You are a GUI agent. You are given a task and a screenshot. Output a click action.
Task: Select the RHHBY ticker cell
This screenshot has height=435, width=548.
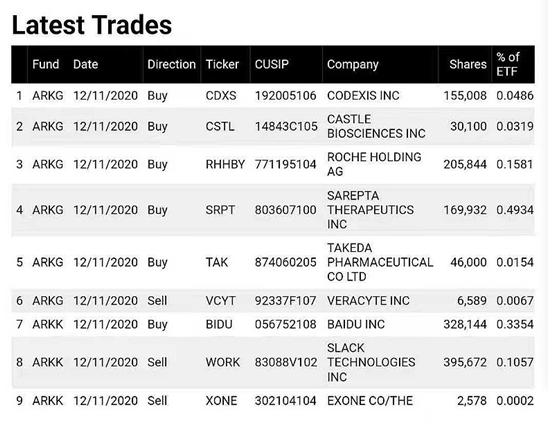pos(225,164)
